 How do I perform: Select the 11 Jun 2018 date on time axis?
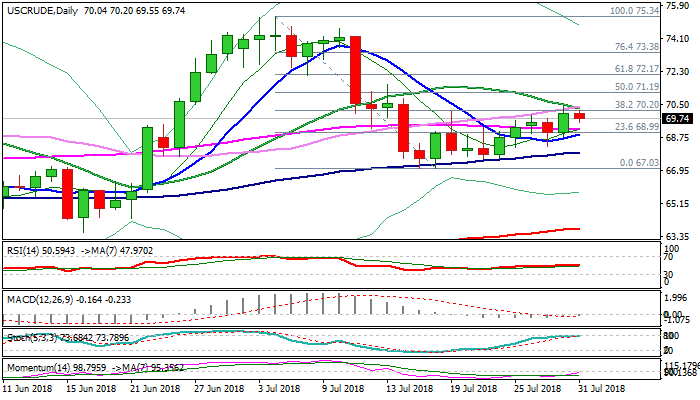(27, 388)
